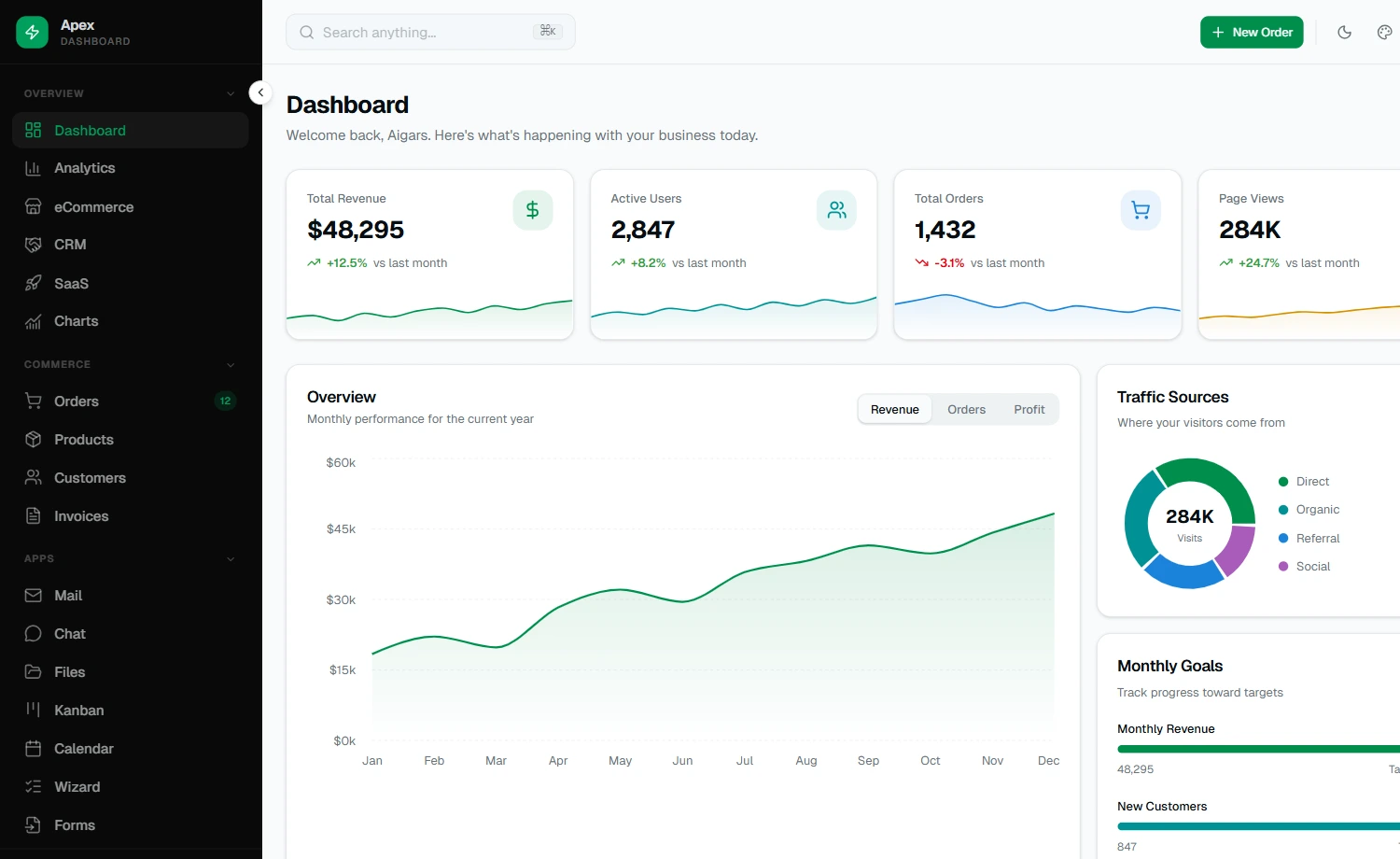Viewport: 1400px width, 859px height.
Task: Click the Overview chart heading
Action: coord(342,397)
